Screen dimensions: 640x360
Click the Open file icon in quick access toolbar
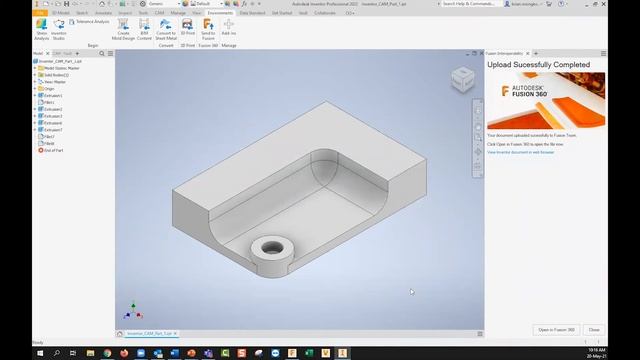tap(58, 4)
